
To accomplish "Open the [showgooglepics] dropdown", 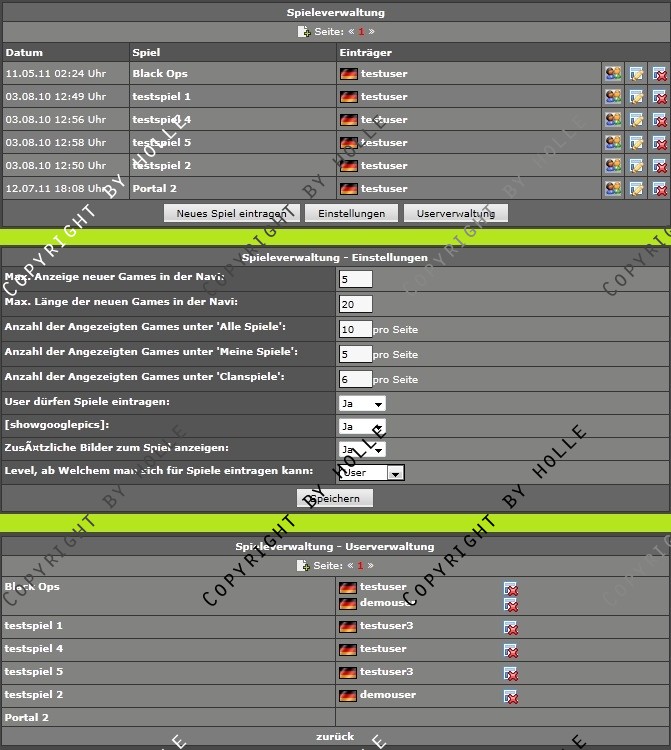I will 362,427.
